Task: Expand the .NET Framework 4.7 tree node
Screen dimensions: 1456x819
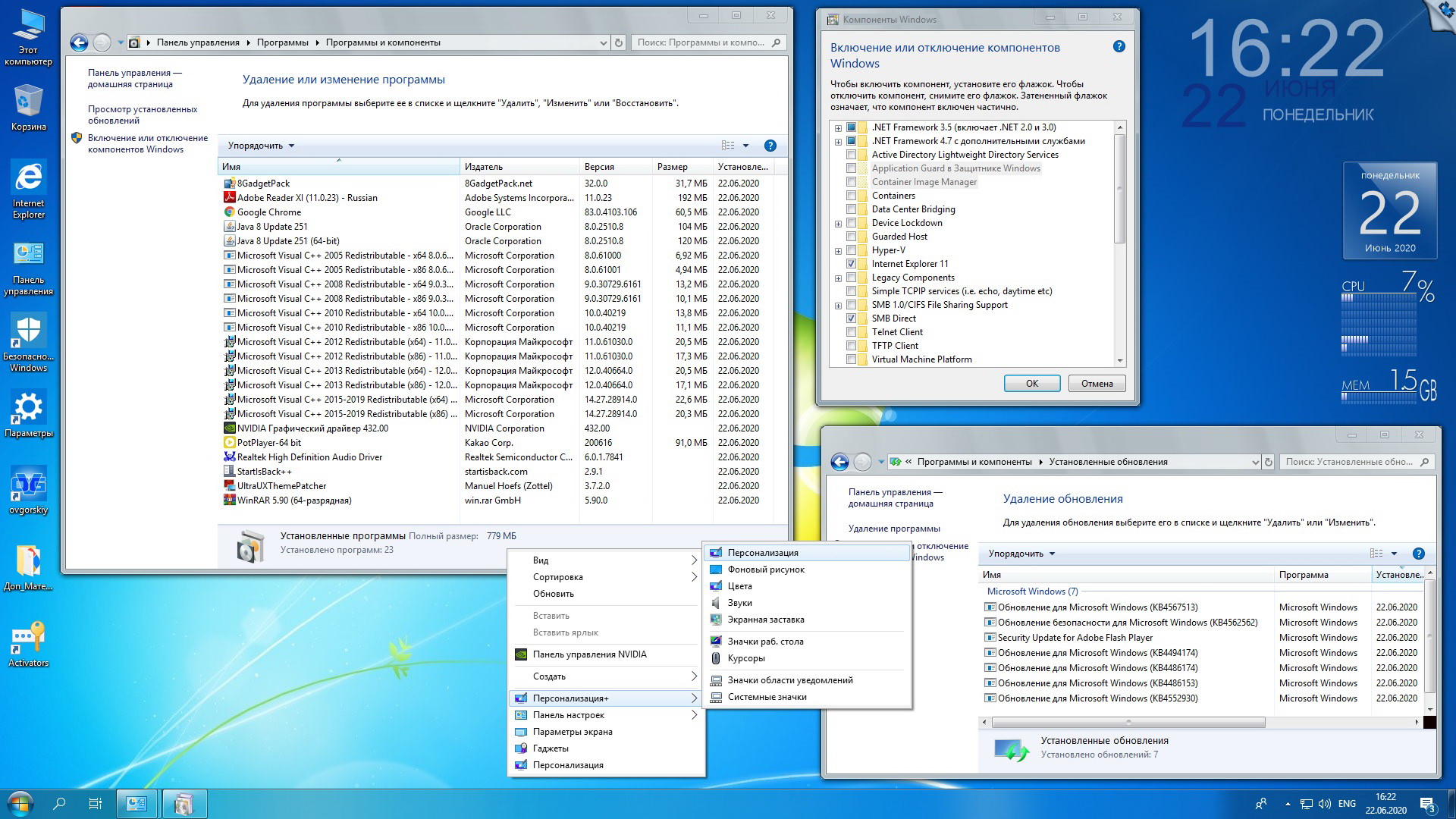Action: click(x=838, y=142)
